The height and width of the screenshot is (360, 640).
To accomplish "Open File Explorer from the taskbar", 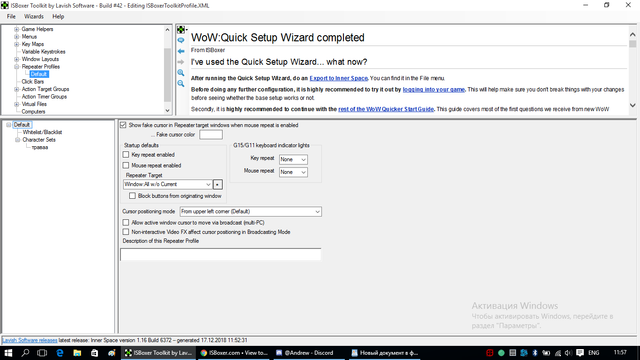I will point(77,353).
